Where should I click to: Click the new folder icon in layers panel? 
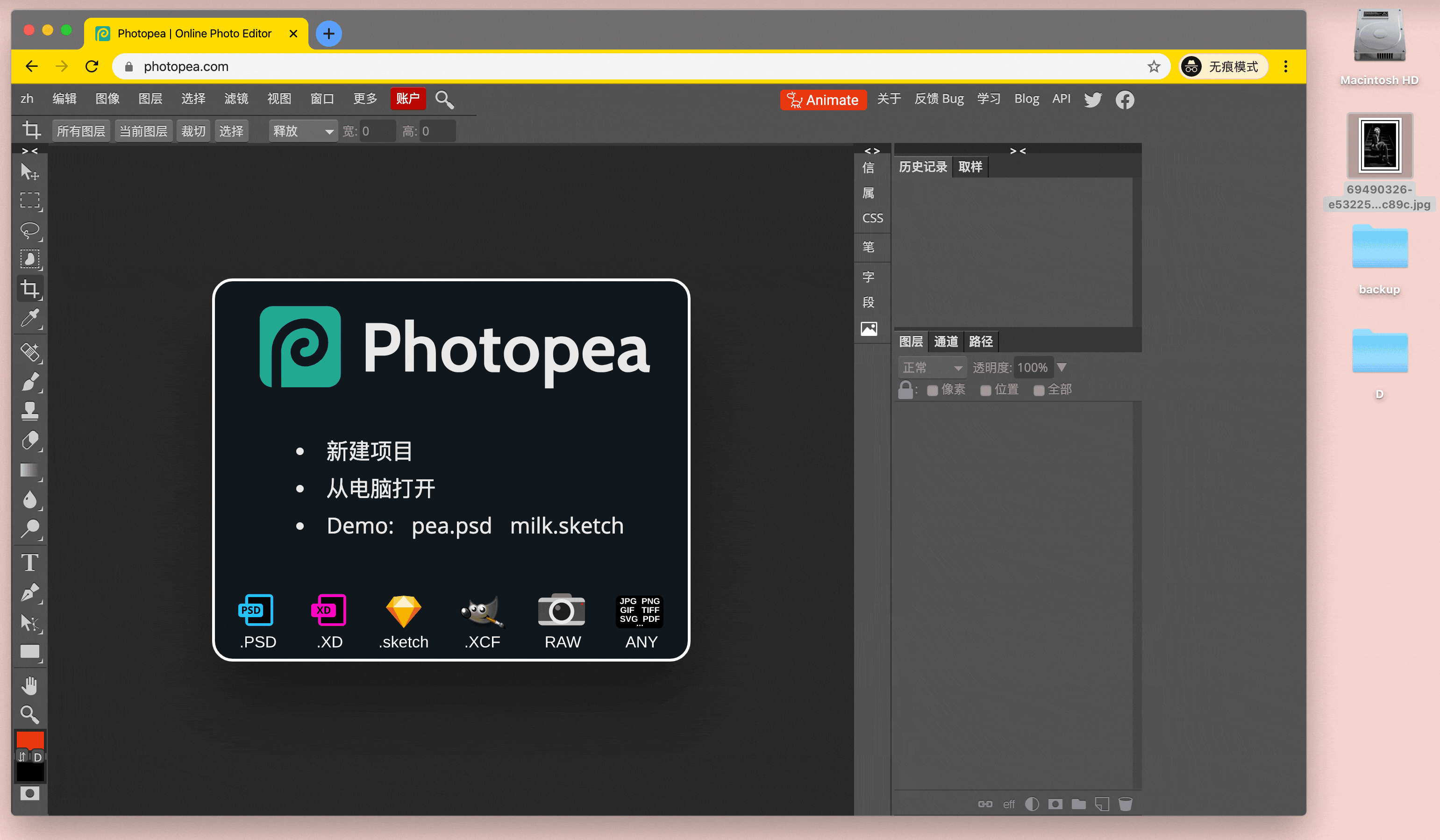tap(1078, 804)
